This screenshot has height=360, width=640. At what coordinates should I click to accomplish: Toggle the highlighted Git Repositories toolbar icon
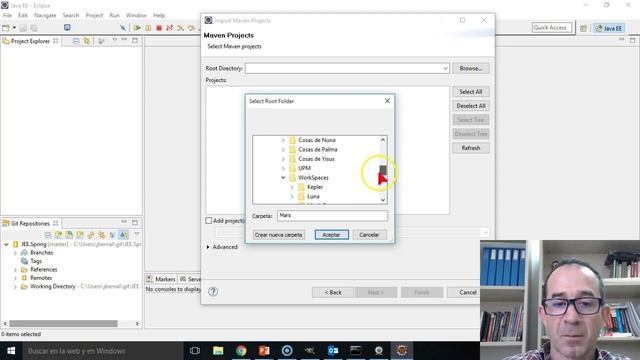click(x=123, y=235)
